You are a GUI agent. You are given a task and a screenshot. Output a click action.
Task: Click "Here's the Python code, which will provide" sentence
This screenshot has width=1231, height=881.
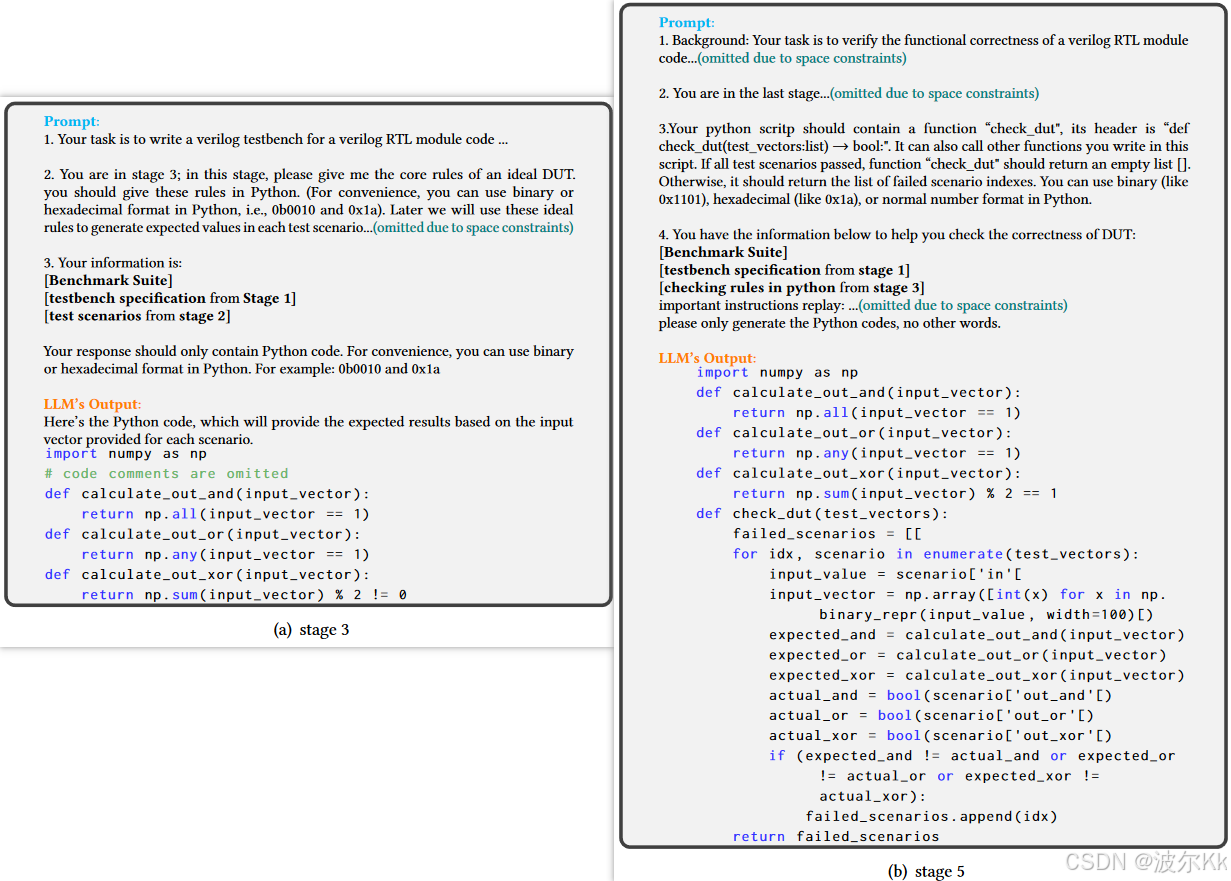coord(309,430)
